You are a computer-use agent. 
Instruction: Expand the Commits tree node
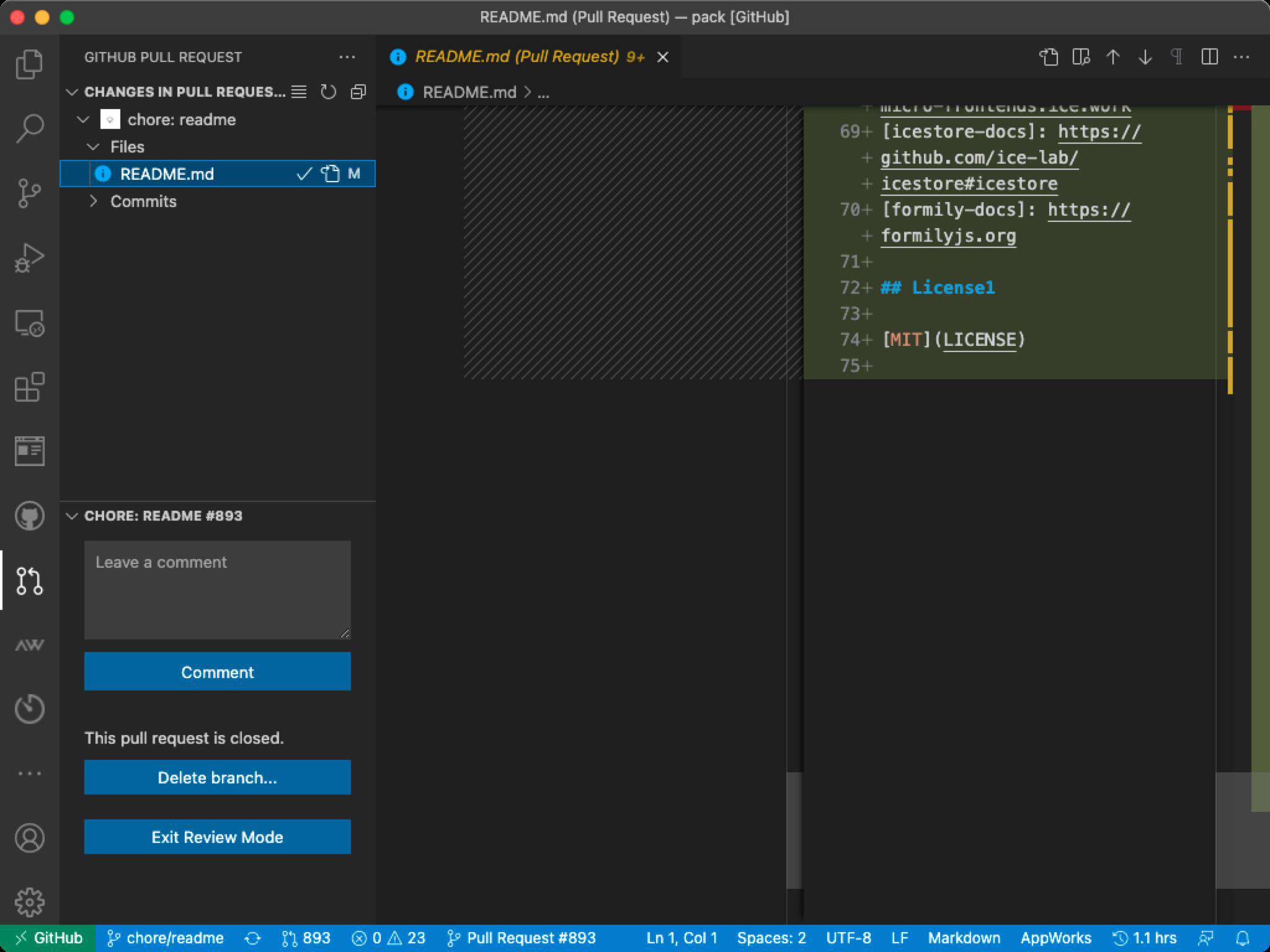[94, 201]
